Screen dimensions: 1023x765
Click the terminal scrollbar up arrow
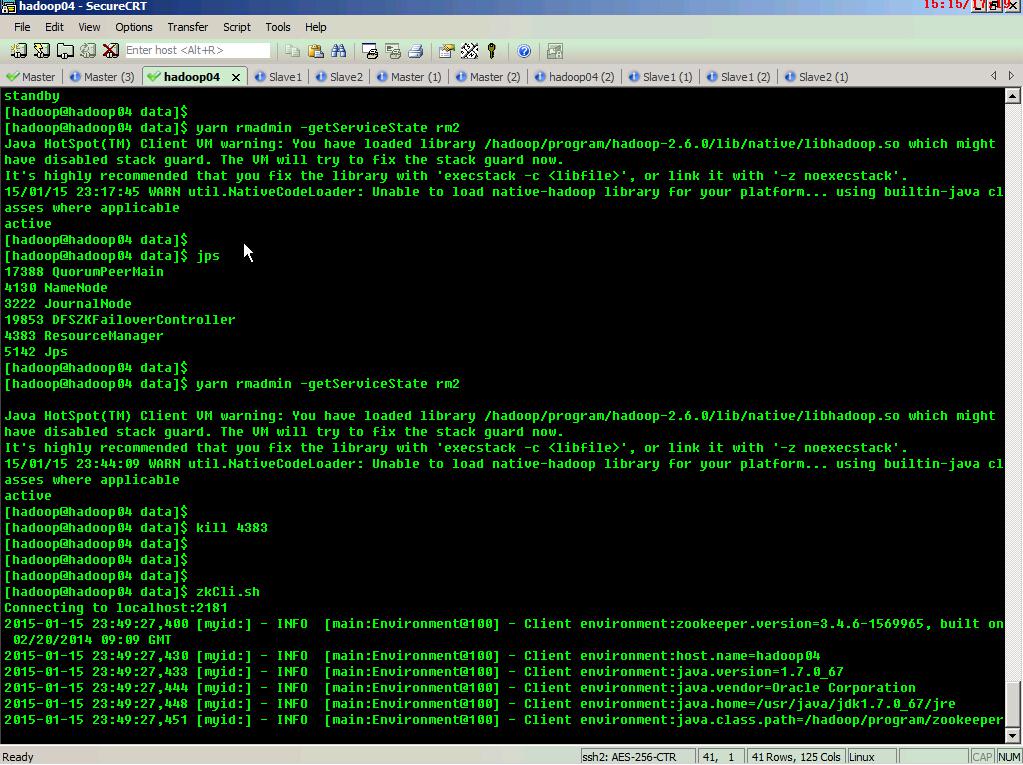(1012, 96)
